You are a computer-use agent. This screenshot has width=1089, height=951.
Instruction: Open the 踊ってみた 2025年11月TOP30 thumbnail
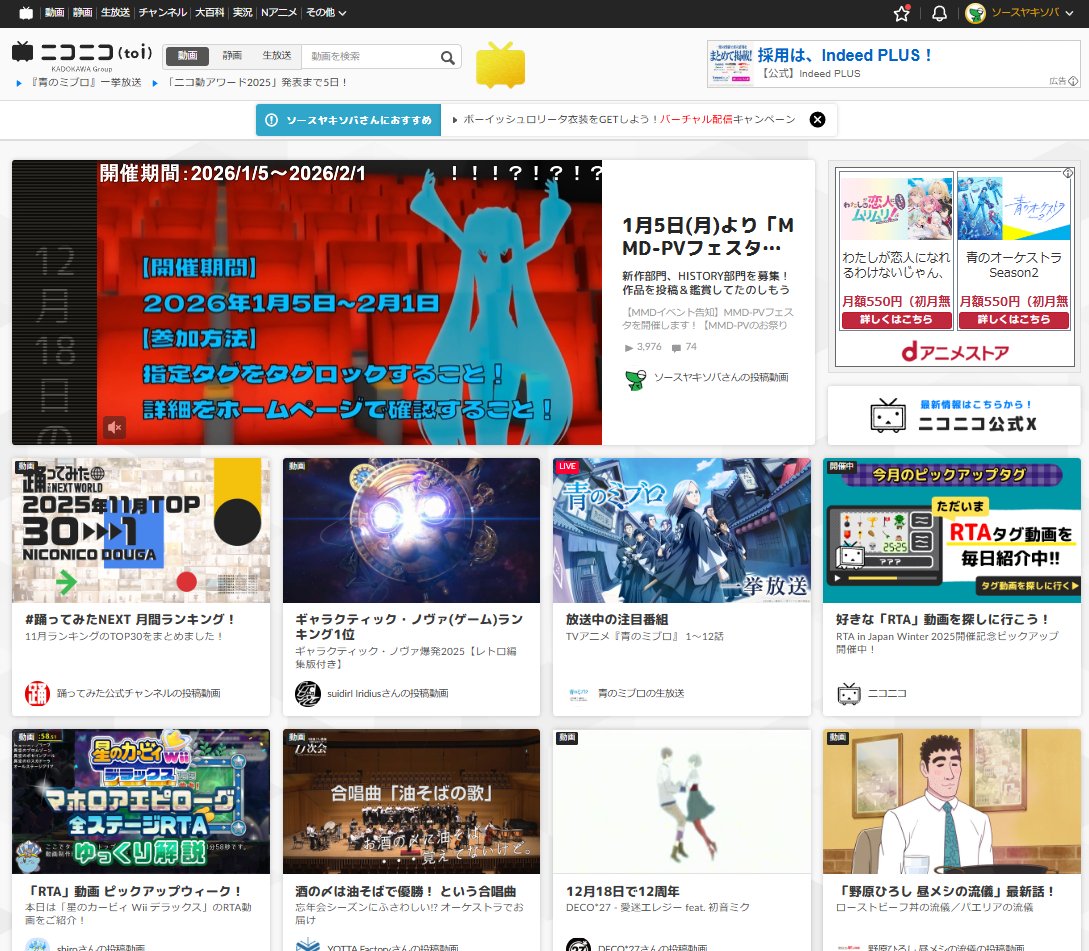tap(141, 530)
